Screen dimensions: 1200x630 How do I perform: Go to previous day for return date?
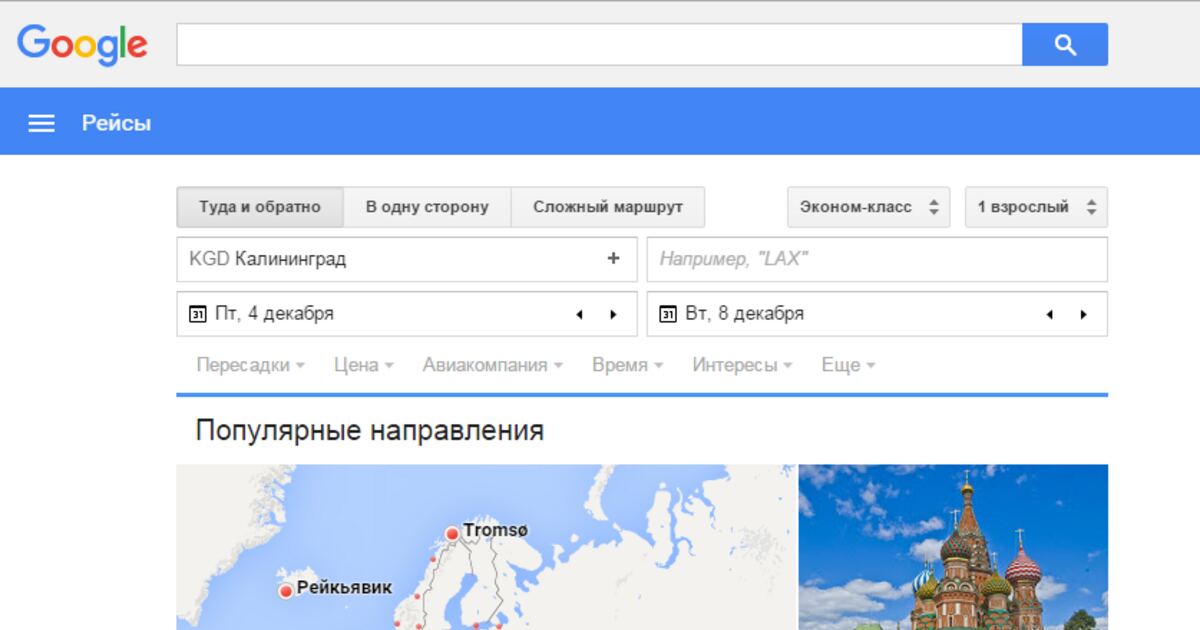tap(1049, 314)
